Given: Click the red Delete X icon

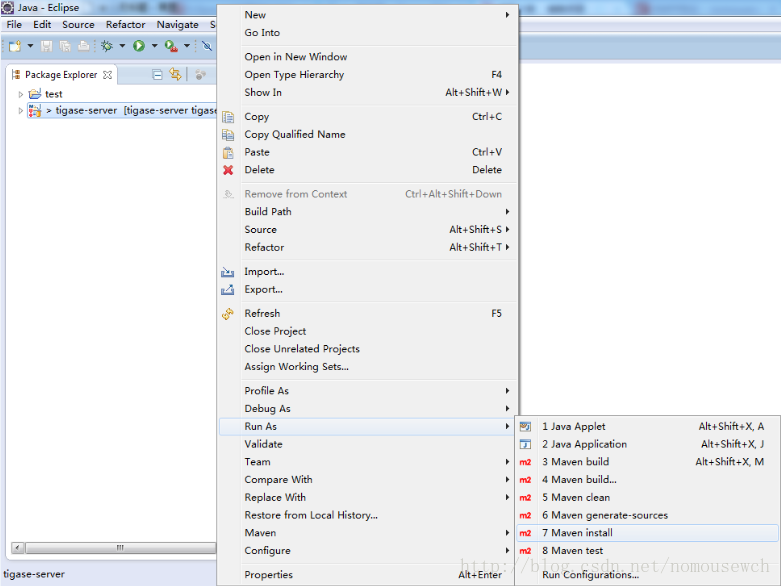Looking at the screenshot, I should (228, 170).
